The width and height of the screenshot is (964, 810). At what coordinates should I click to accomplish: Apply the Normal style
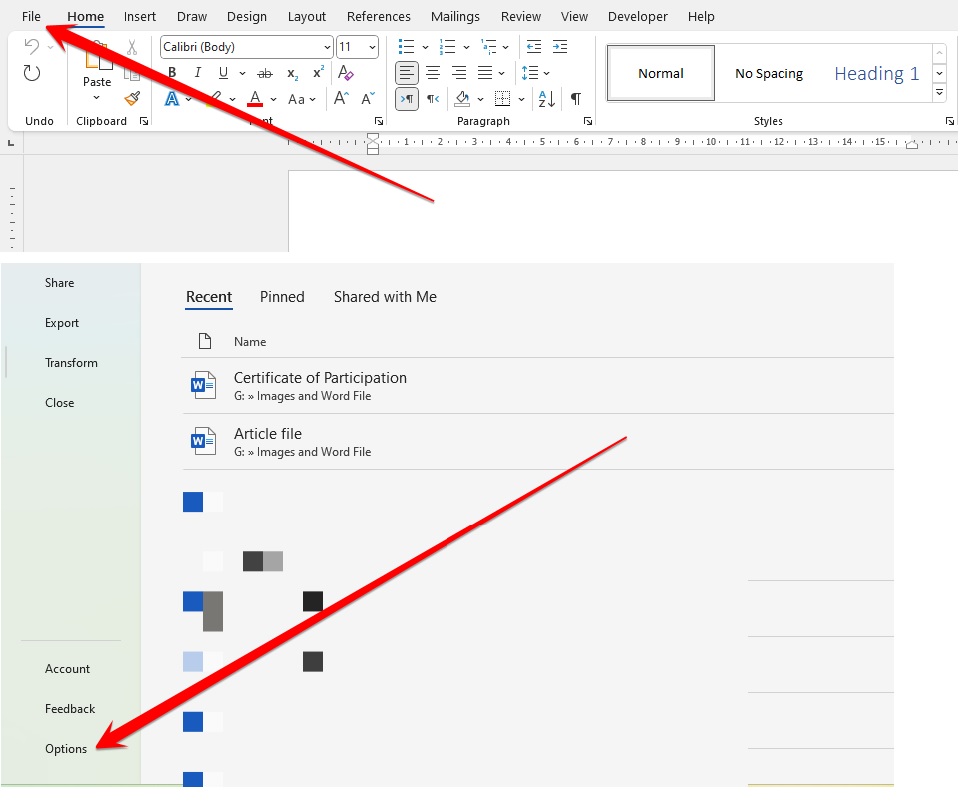click(660, 73)
